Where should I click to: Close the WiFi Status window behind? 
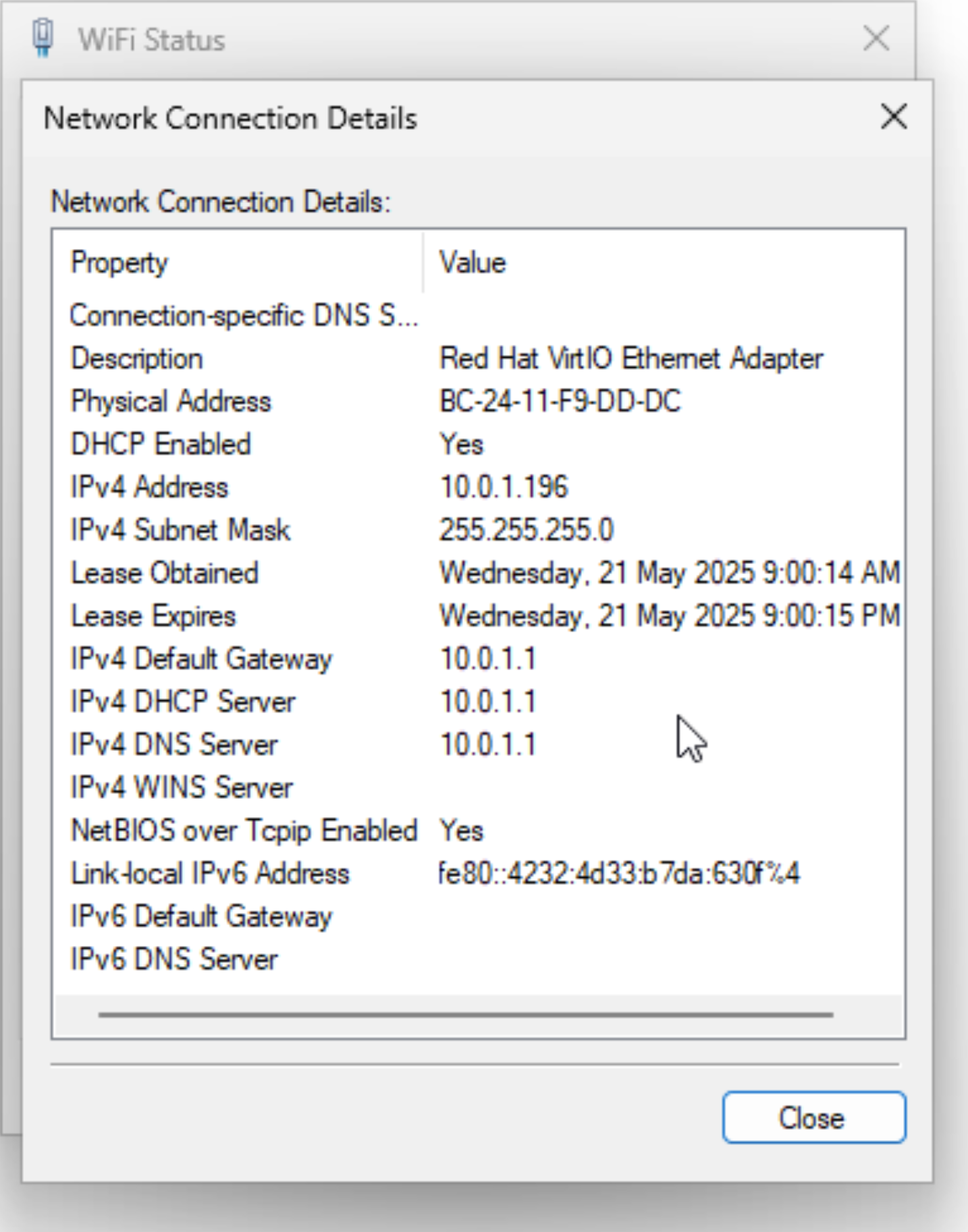click(876, 38)
